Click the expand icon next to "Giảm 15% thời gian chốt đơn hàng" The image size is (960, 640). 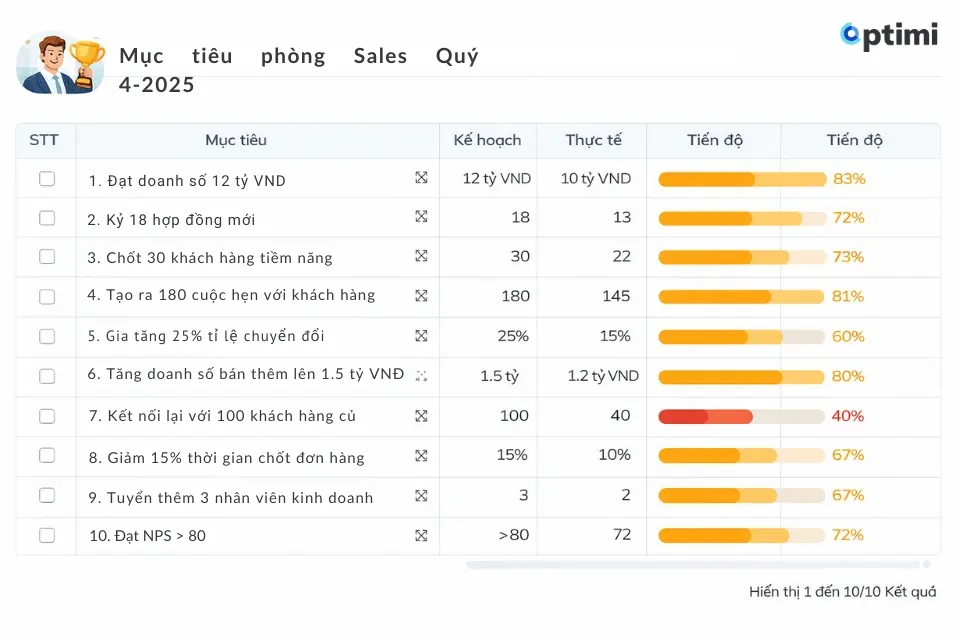(x=423, y=456)
